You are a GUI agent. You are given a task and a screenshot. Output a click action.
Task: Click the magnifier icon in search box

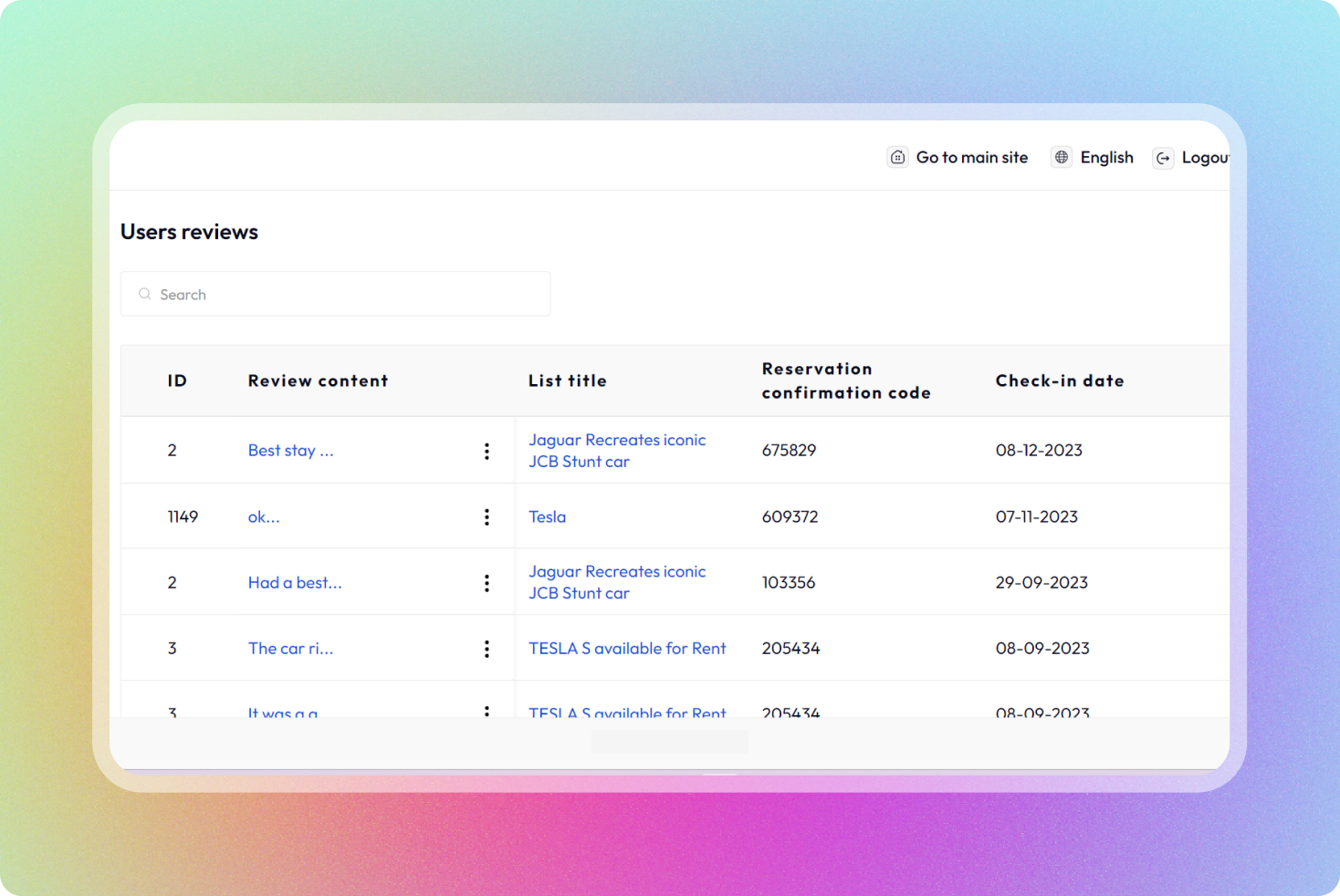(x=145, y=295)
